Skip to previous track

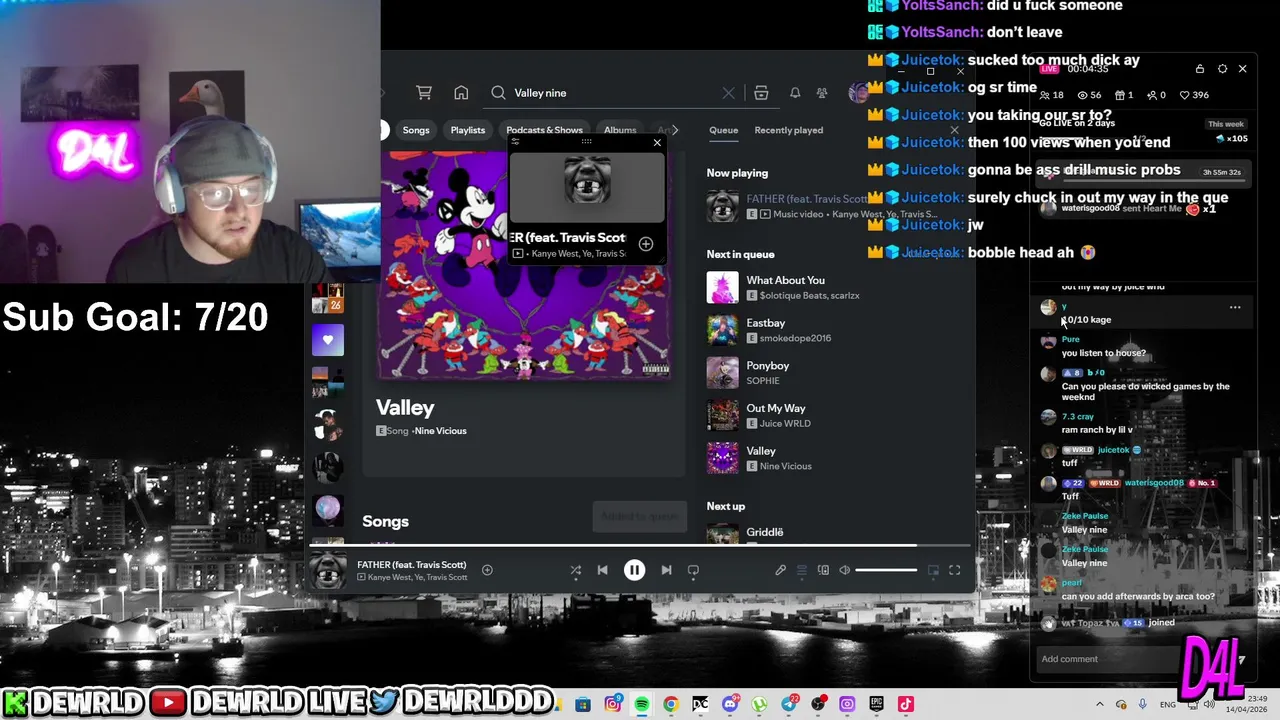(602, 570)
